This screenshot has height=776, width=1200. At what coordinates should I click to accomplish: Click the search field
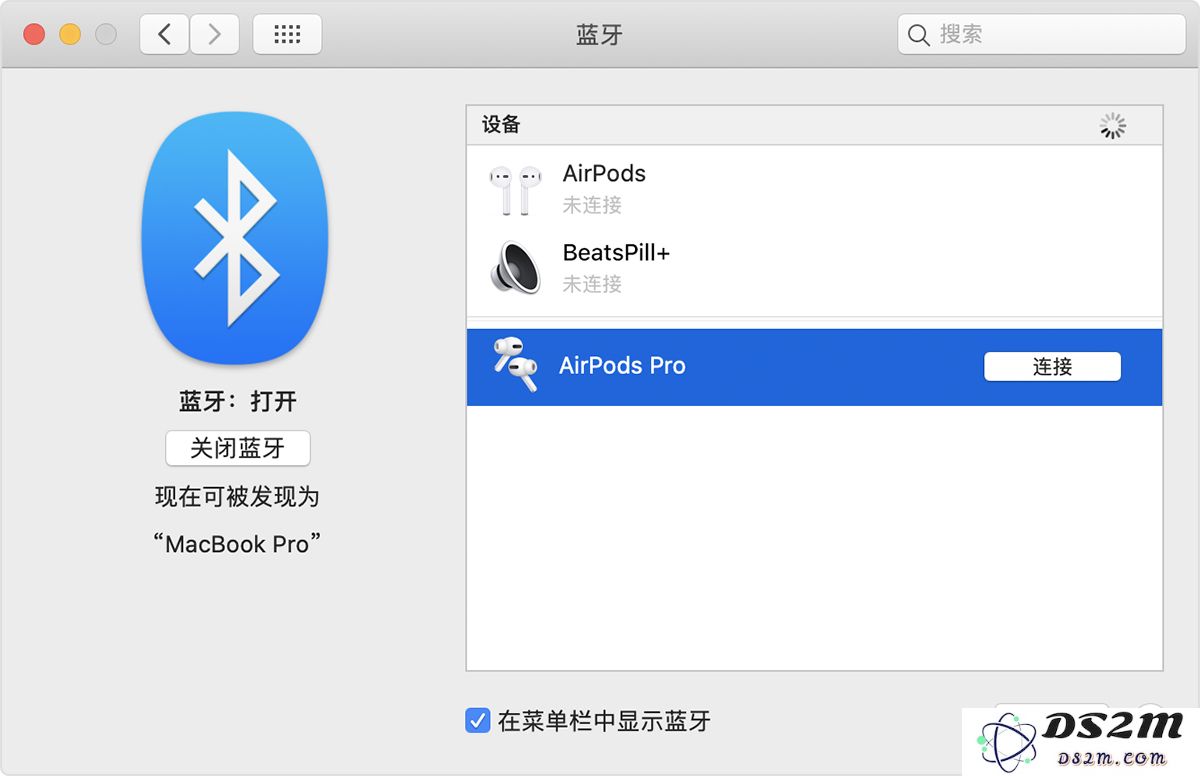click(1041, 35)
